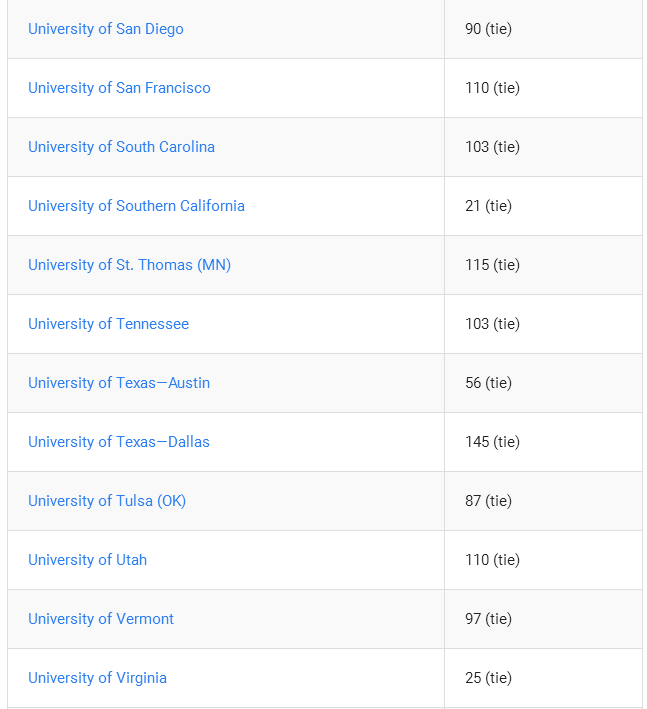Click the University of Virginia link
The height and width of the screenshot is (709, 647).
pos(97,678)
